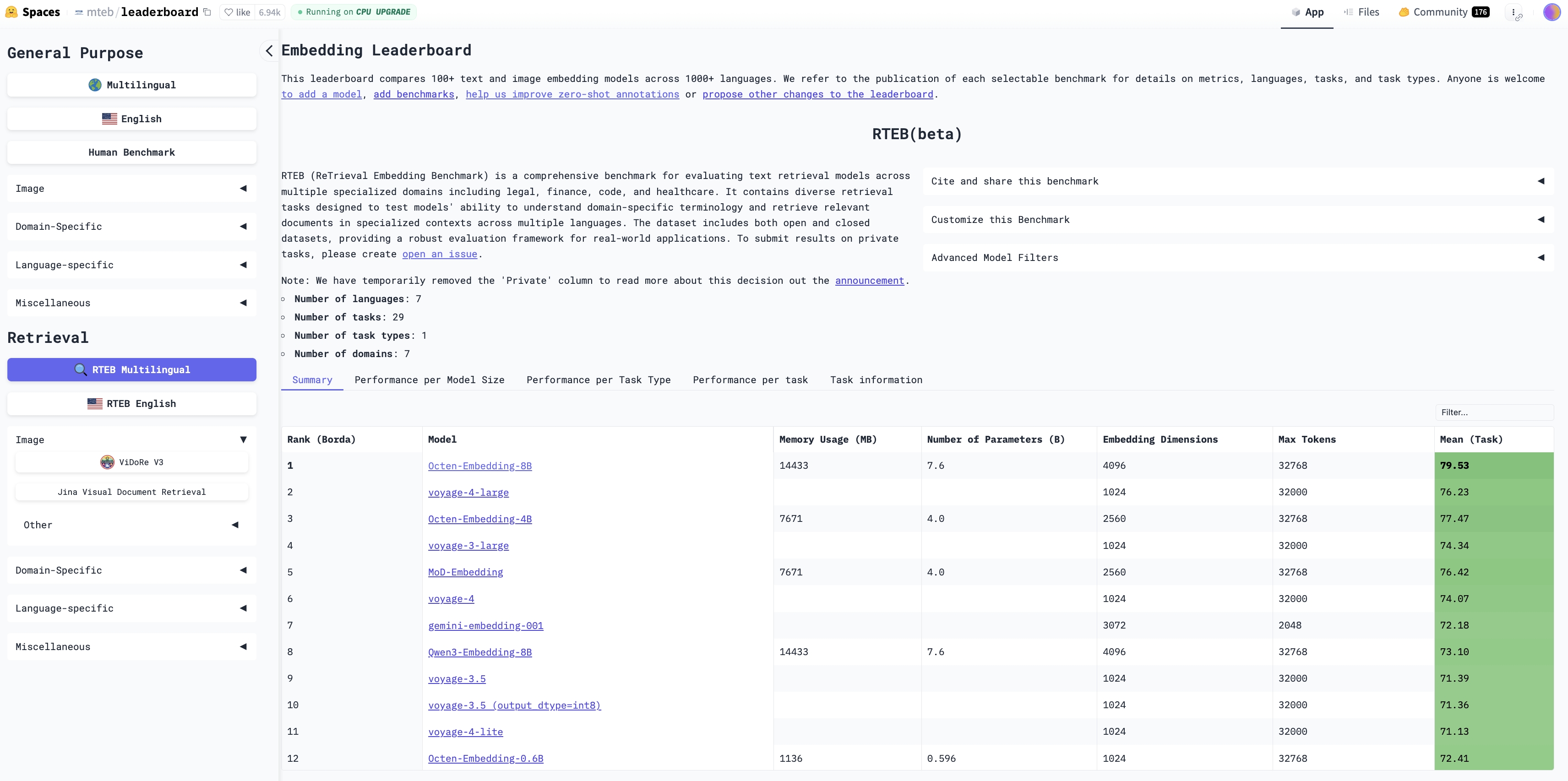Expand Miscellaneous under Retrieval
The height and width of the screenshot is (781, 1568).
tap(131, 646)
